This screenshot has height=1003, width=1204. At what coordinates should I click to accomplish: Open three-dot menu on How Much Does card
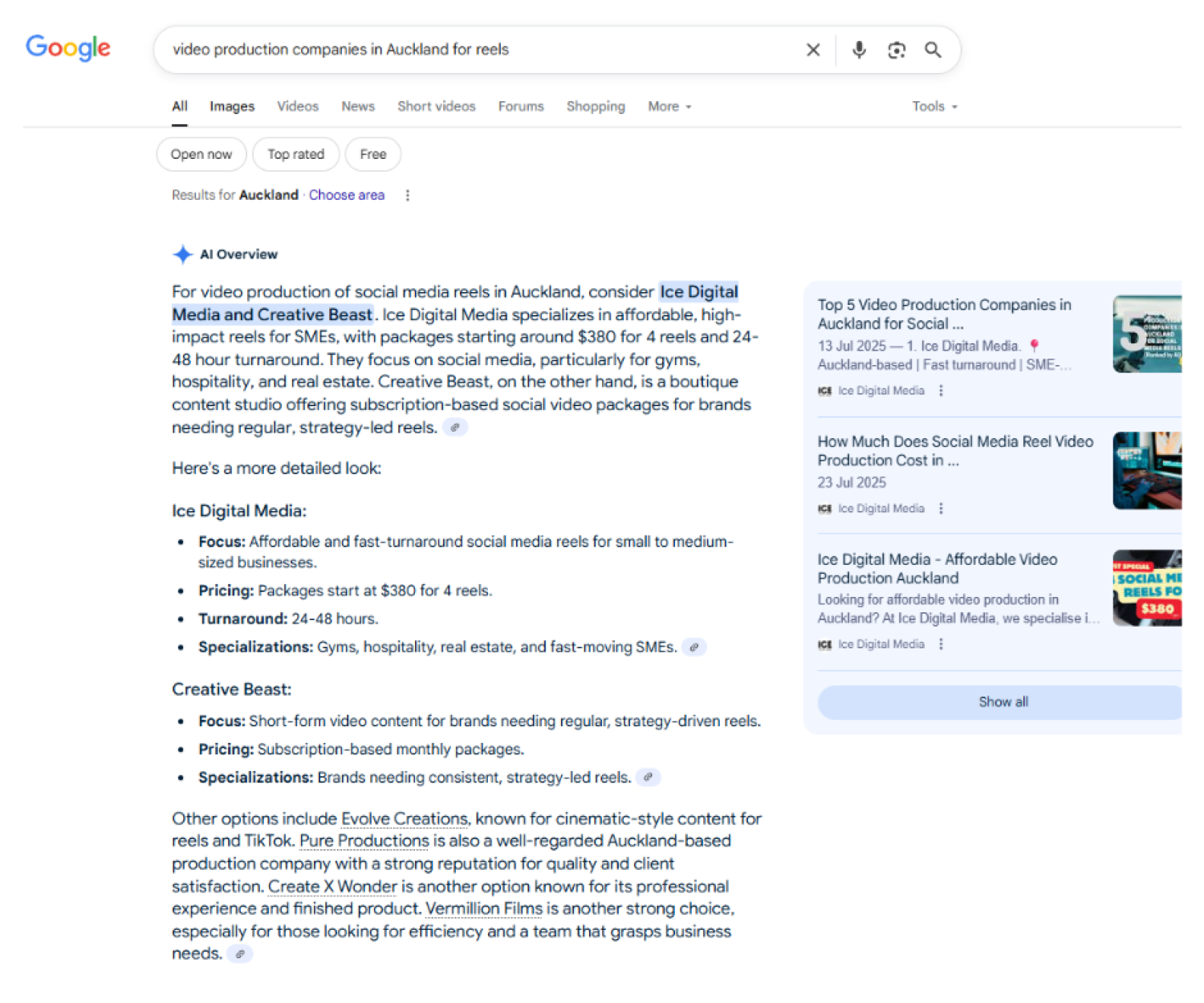(x=941, y=509)
